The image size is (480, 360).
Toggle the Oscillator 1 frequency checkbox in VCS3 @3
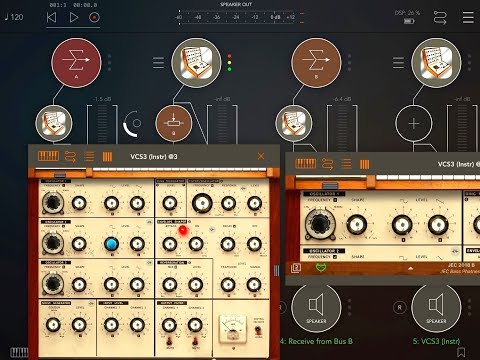(64, 185)
